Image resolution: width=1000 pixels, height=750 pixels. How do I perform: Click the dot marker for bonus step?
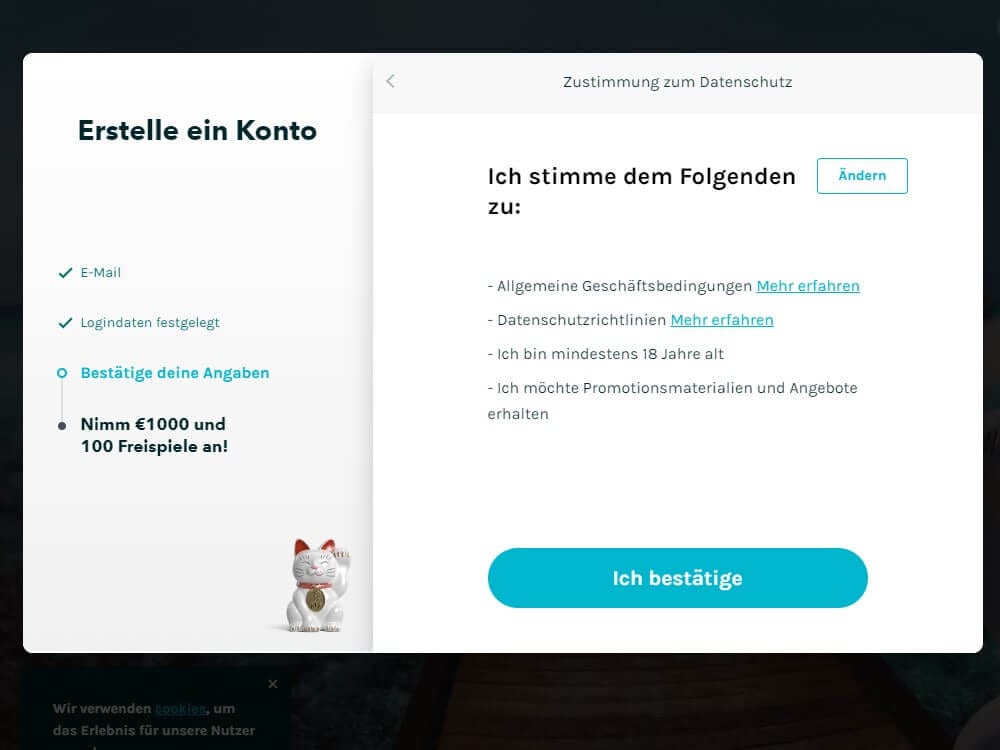click(x=62, y=426)
